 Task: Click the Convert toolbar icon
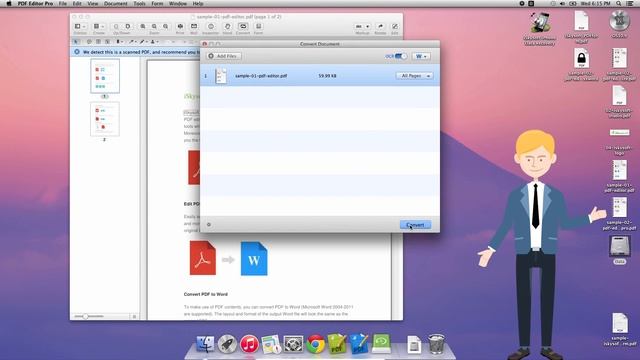[243, 27]
